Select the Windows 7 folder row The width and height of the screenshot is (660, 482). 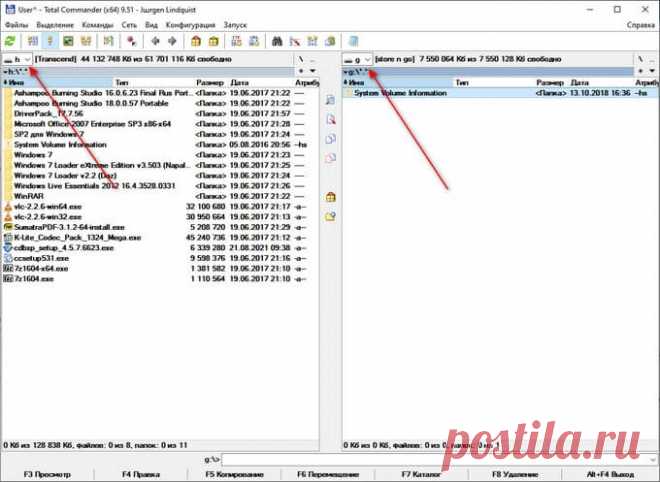coord(160,155)
